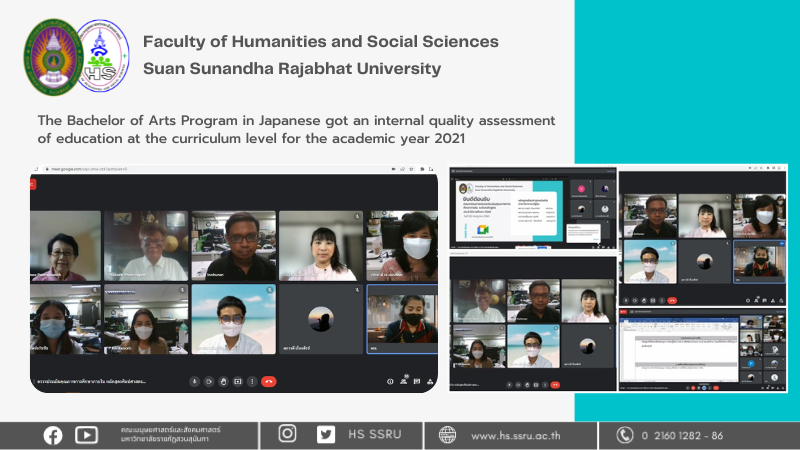Click the YouTube icon in footer

coord(86,434)
